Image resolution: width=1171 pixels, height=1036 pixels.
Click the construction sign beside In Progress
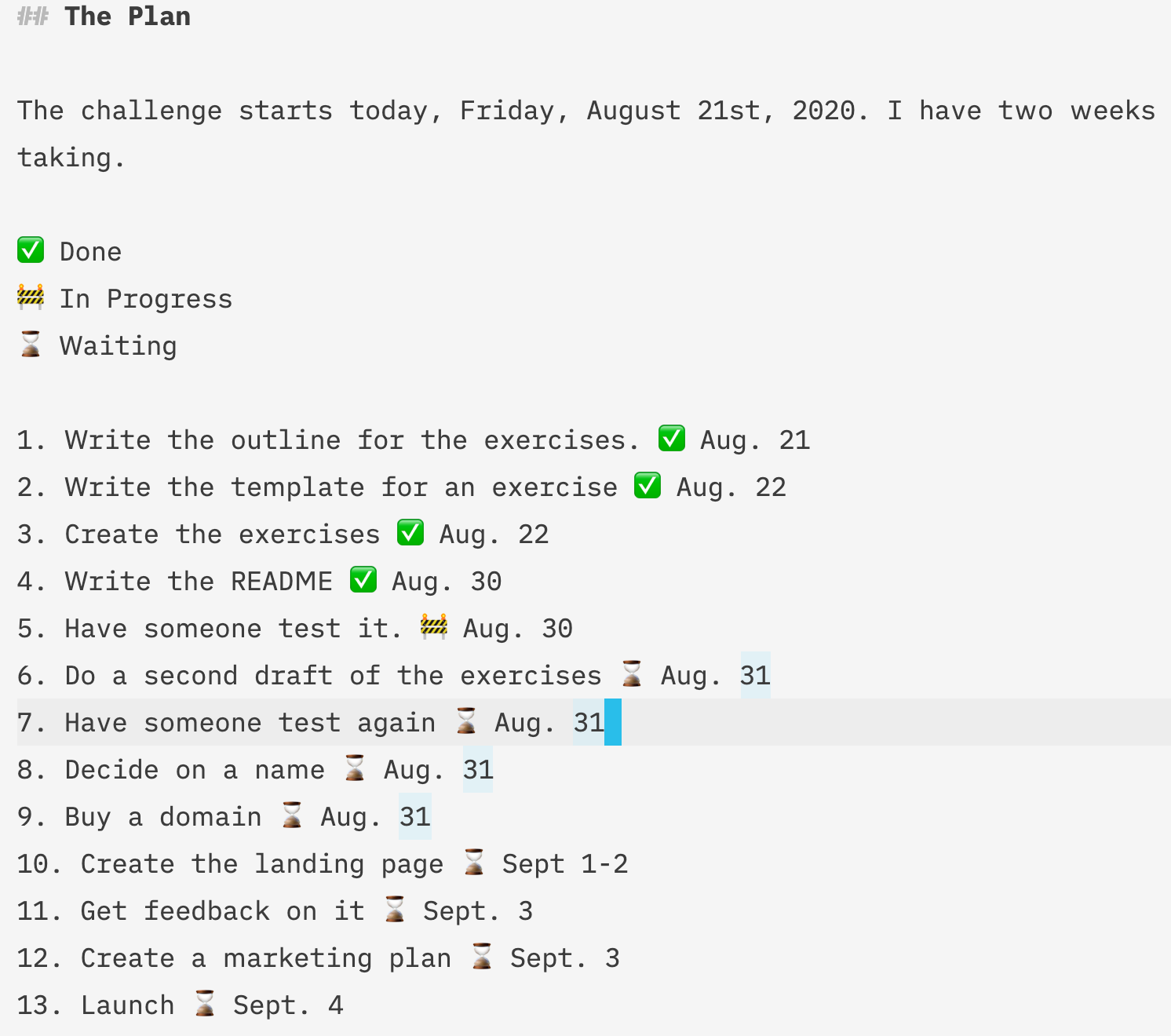click(x=31, y=297)
